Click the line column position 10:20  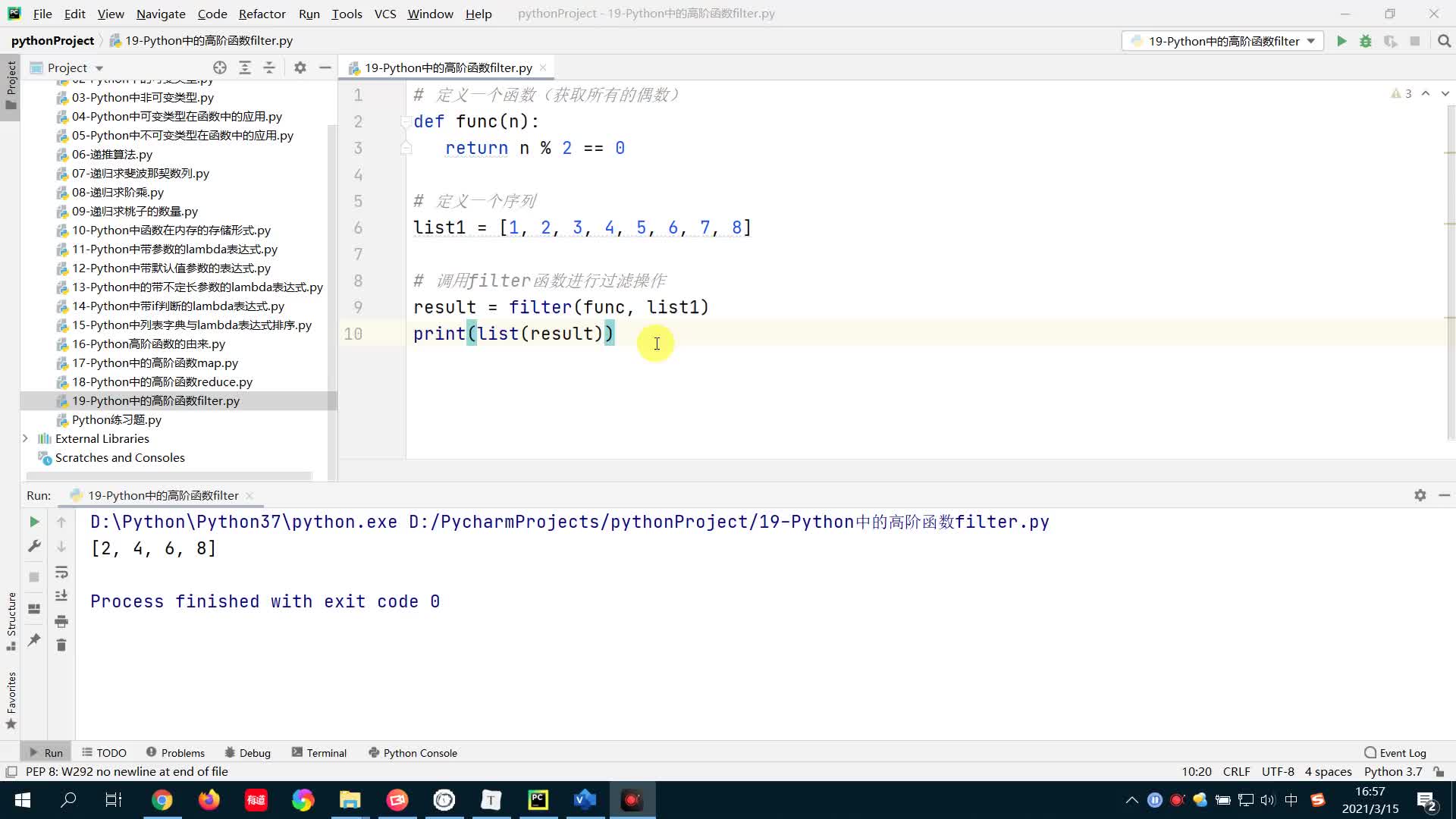click(x=1197, y=772)
